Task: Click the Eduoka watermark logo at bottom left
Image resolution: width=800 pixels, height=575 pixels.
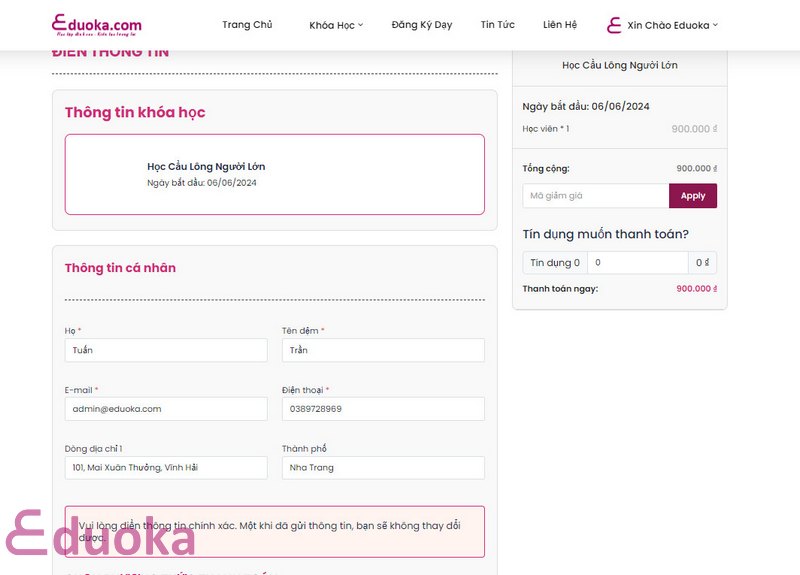Action: [101, 533]
